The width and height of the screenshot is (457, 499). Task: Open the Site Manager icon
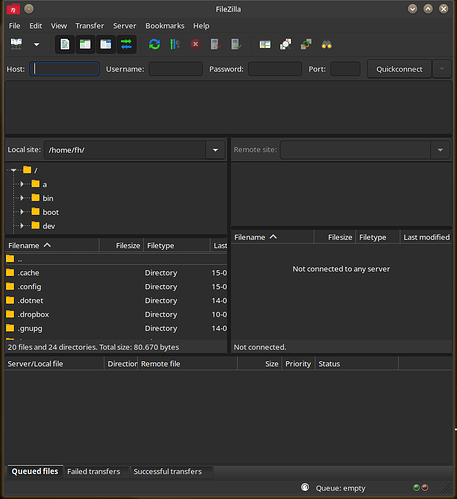click(x=16, y=44)
